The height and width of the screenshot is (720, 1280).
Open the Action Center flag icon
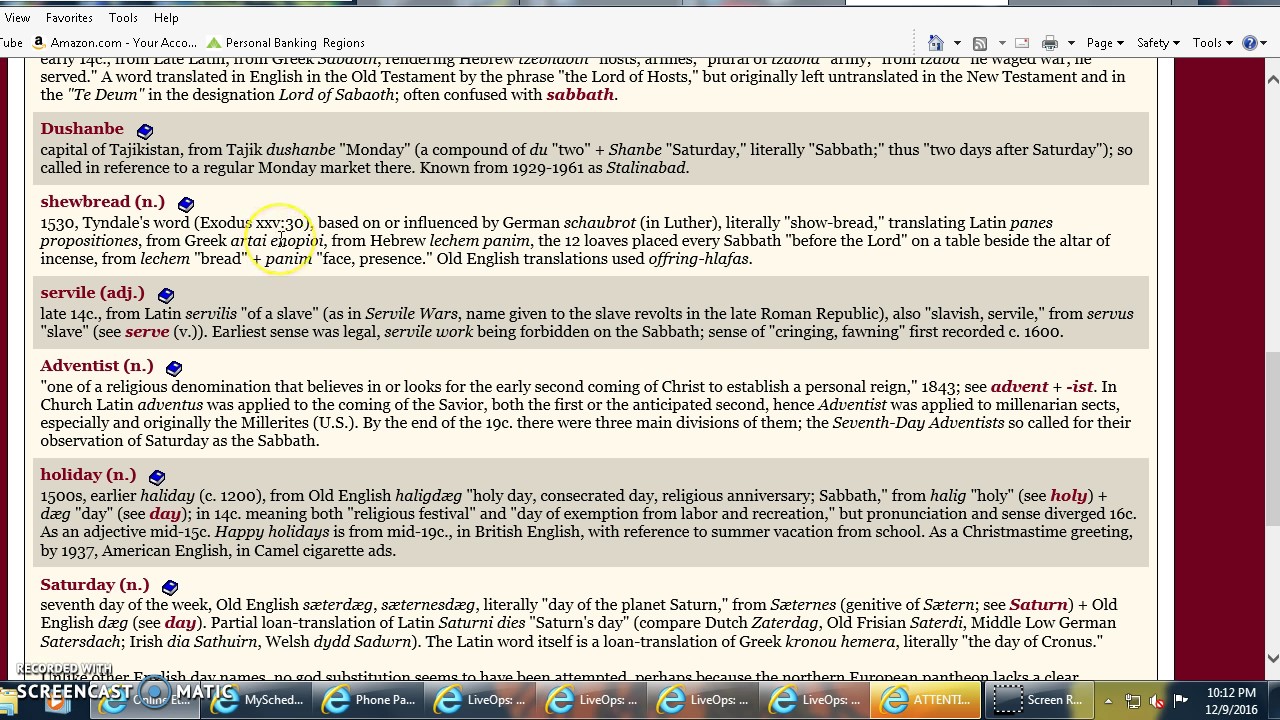1181,700
